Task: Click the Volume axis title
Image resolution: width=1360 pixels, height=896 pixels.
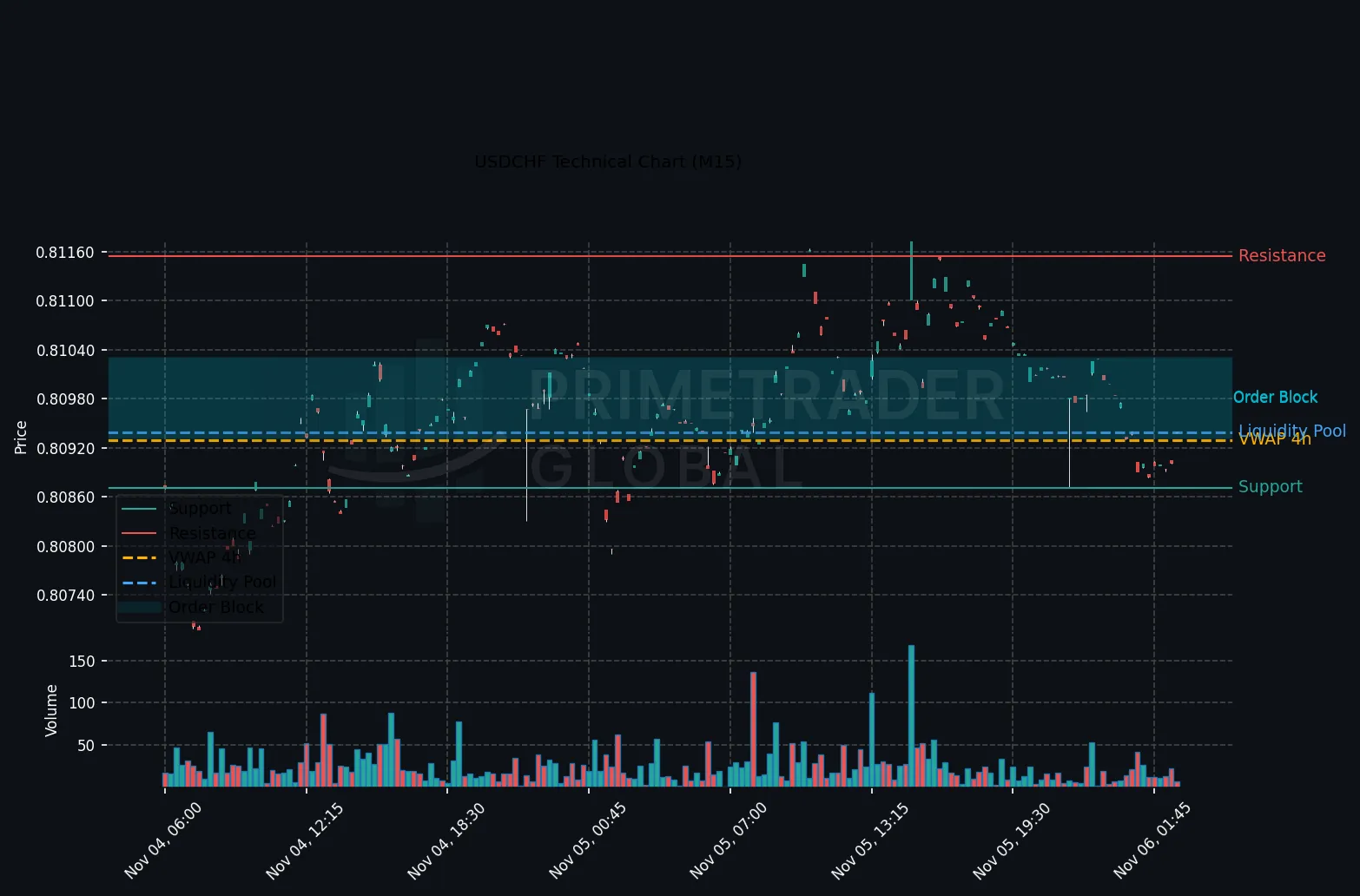Action: point(51,710)
